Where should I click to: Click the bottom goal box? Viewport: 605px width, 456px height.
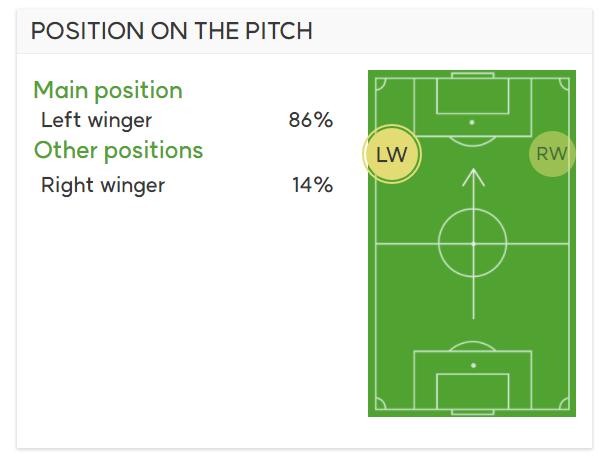tap(473, 391)
